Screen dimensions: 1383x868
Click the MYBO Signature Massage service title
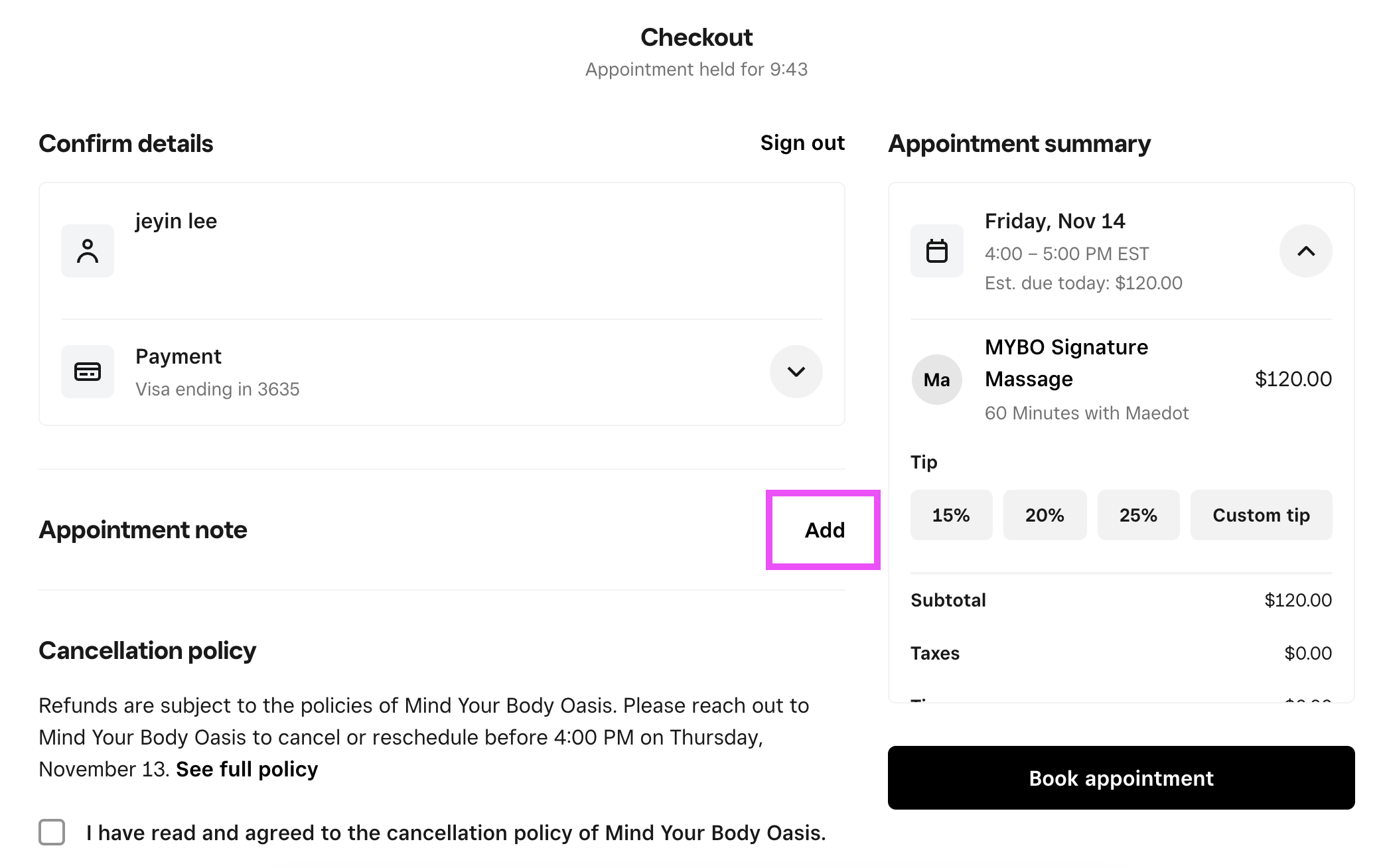click(x=1066, y=363)
